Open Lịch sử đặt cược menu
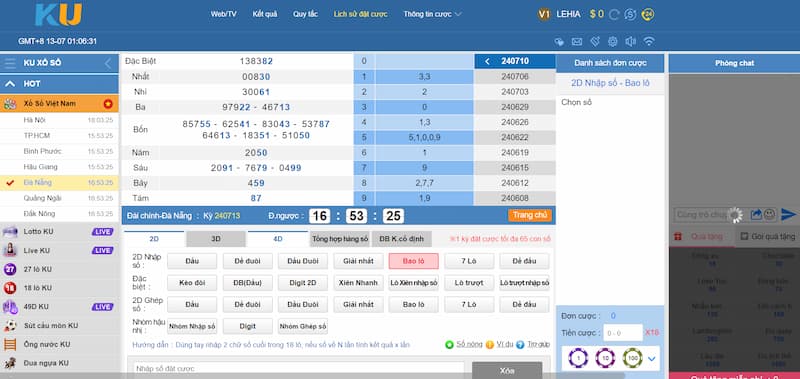 (360, 14)
